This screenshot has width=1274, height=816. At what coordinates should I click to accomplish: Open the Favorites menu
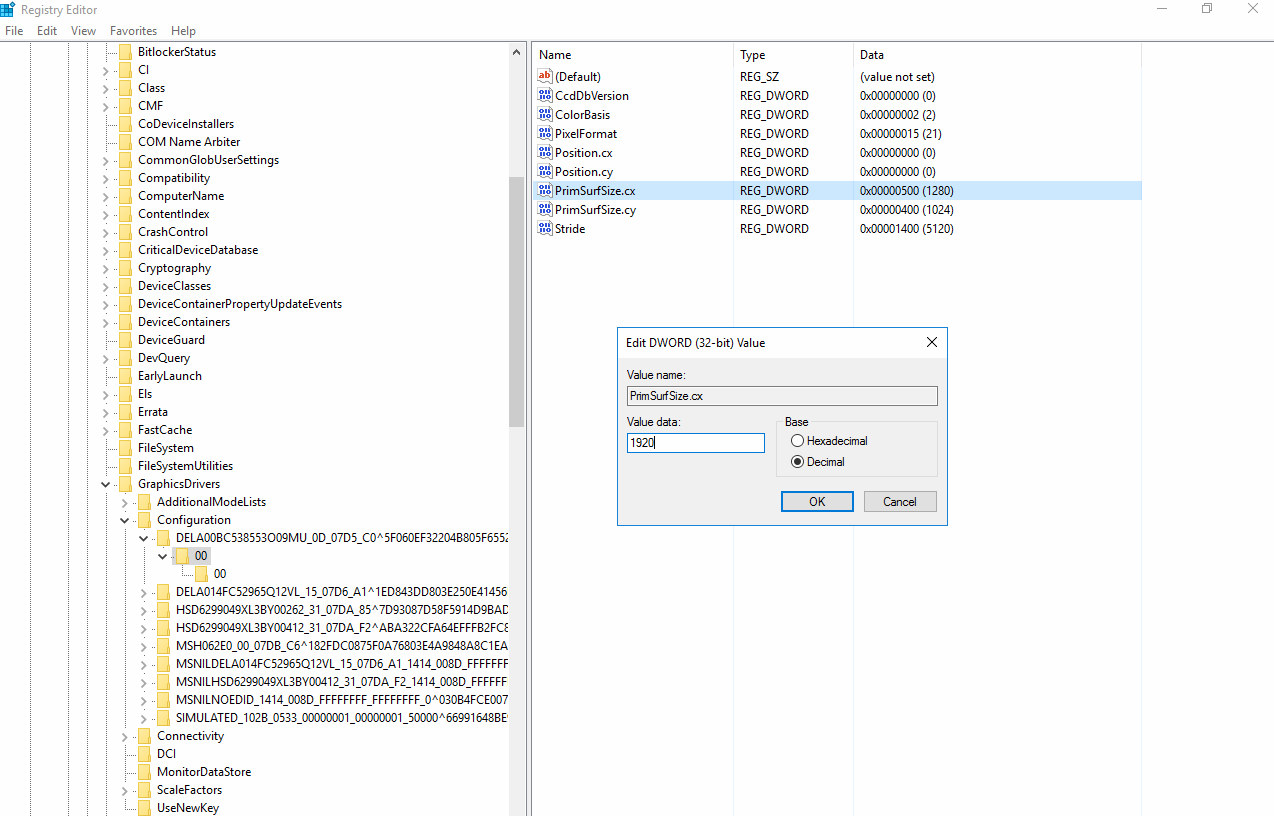[133, 31]
